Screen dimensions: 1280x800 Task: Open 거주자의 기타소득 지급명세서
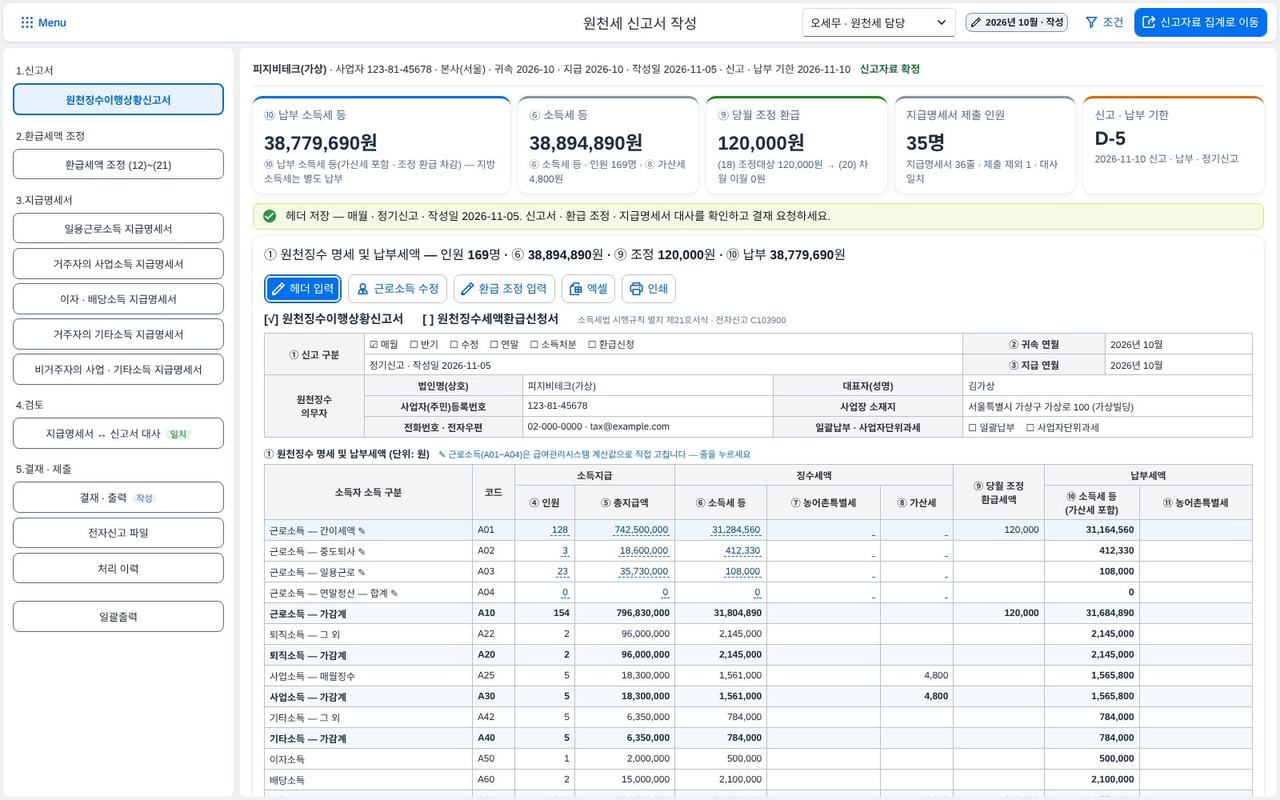118,334
